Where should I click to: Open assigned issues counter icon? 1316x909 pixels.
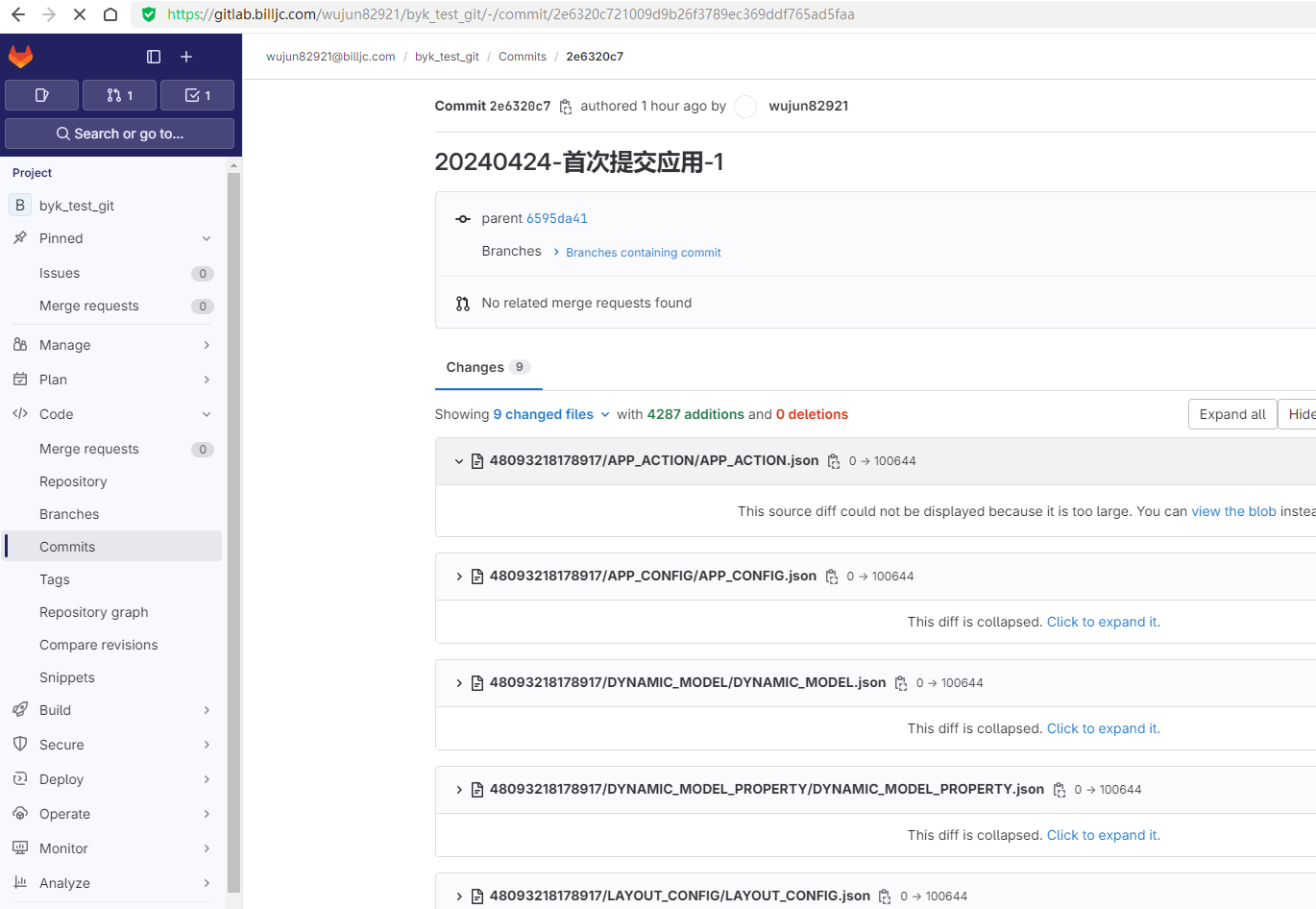(41, 95)
